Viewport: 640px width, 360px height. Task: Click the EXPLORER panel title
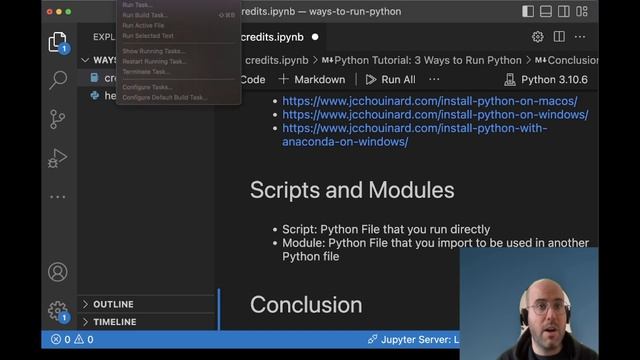pos(104,37)
